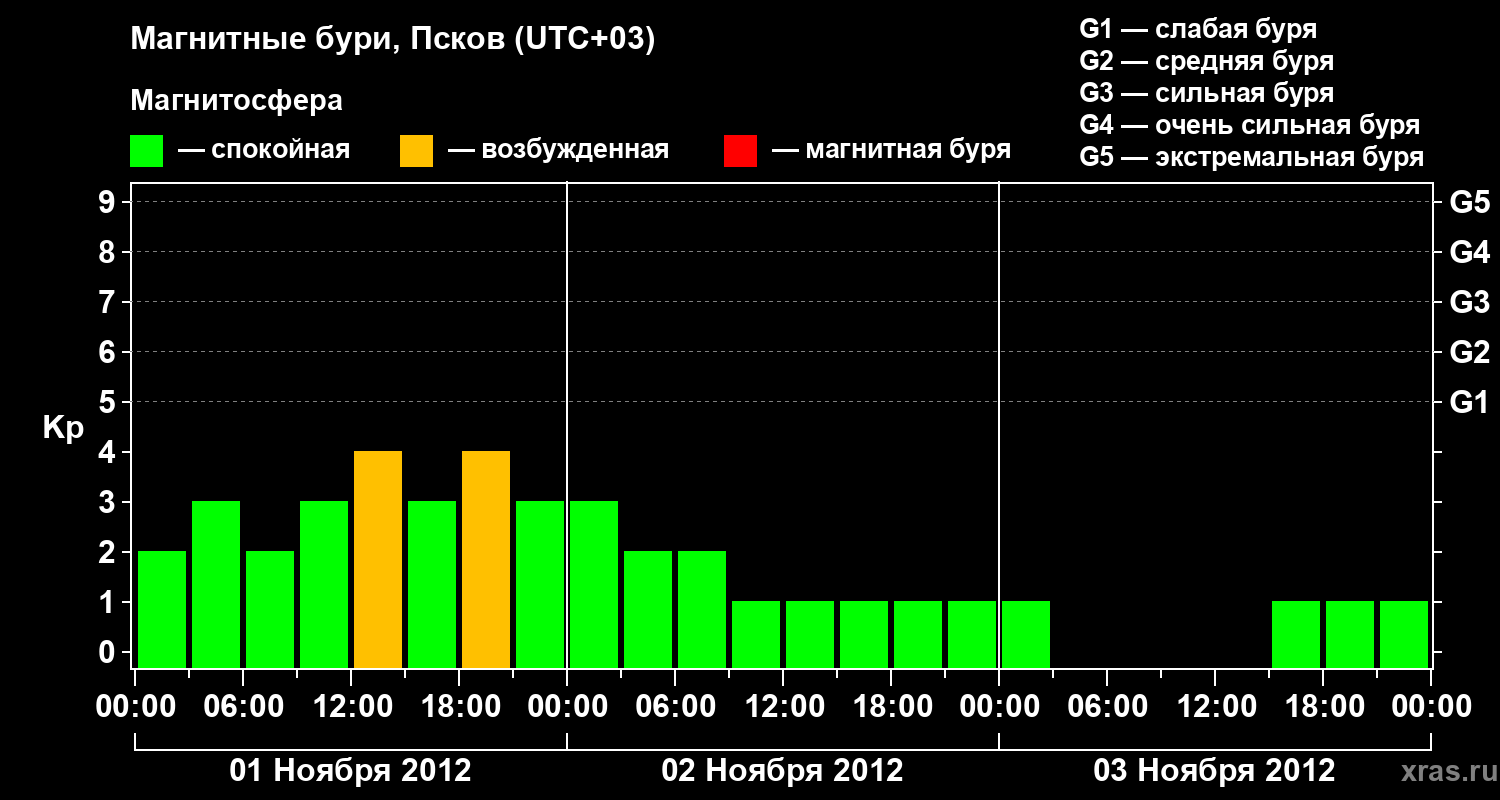Viewport: 1500px width, 800px height.
Task: Click the orange 'возбужденная' legend swatch
Action: (x=416, y=150)
